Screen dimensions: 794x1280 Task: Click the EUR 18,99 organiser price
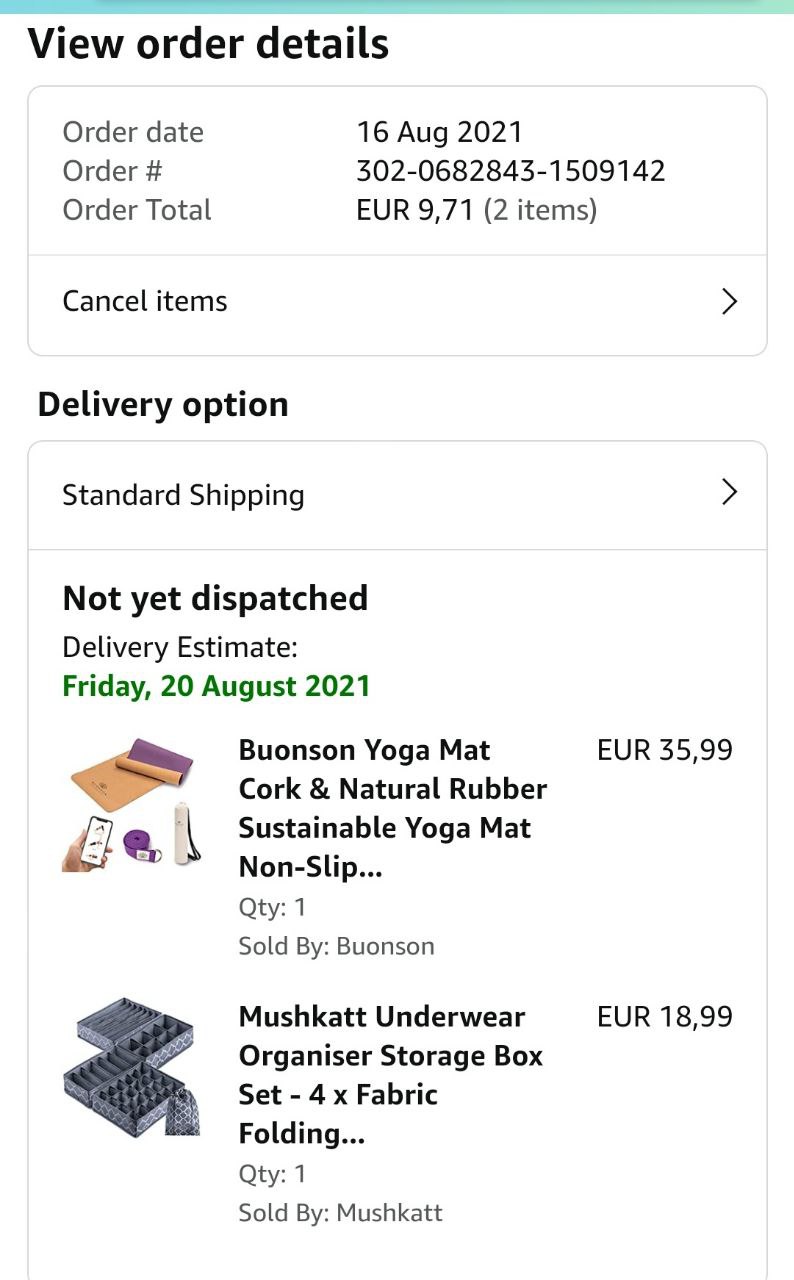[664, 1016]
